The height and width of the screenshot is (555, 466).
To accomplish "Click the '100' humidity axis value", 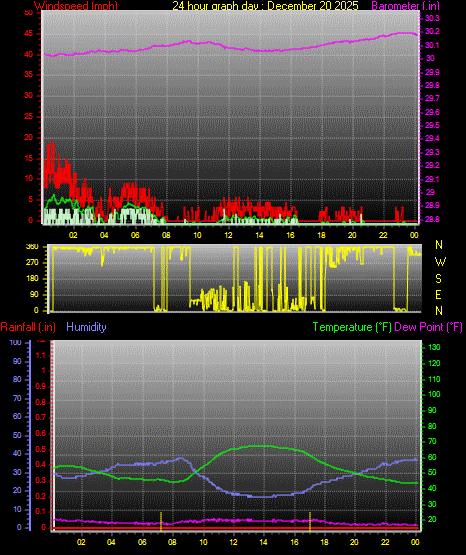I will click(x=16, y=342).
